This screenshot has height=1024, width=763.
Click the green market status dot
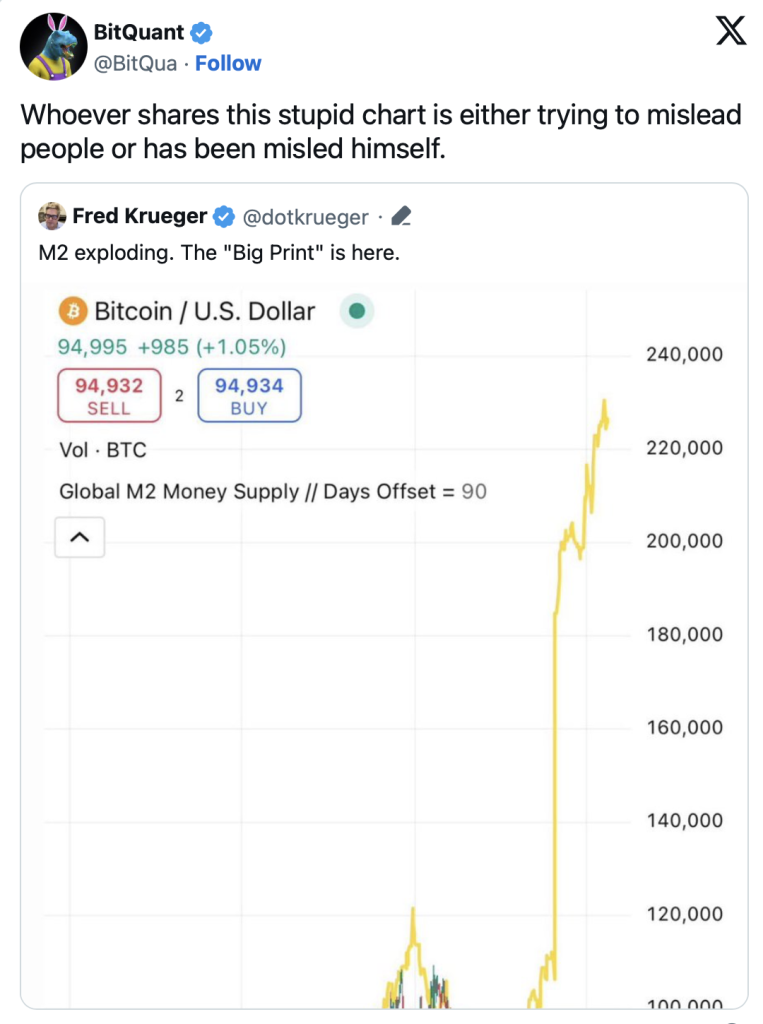(x=357, y=311)
